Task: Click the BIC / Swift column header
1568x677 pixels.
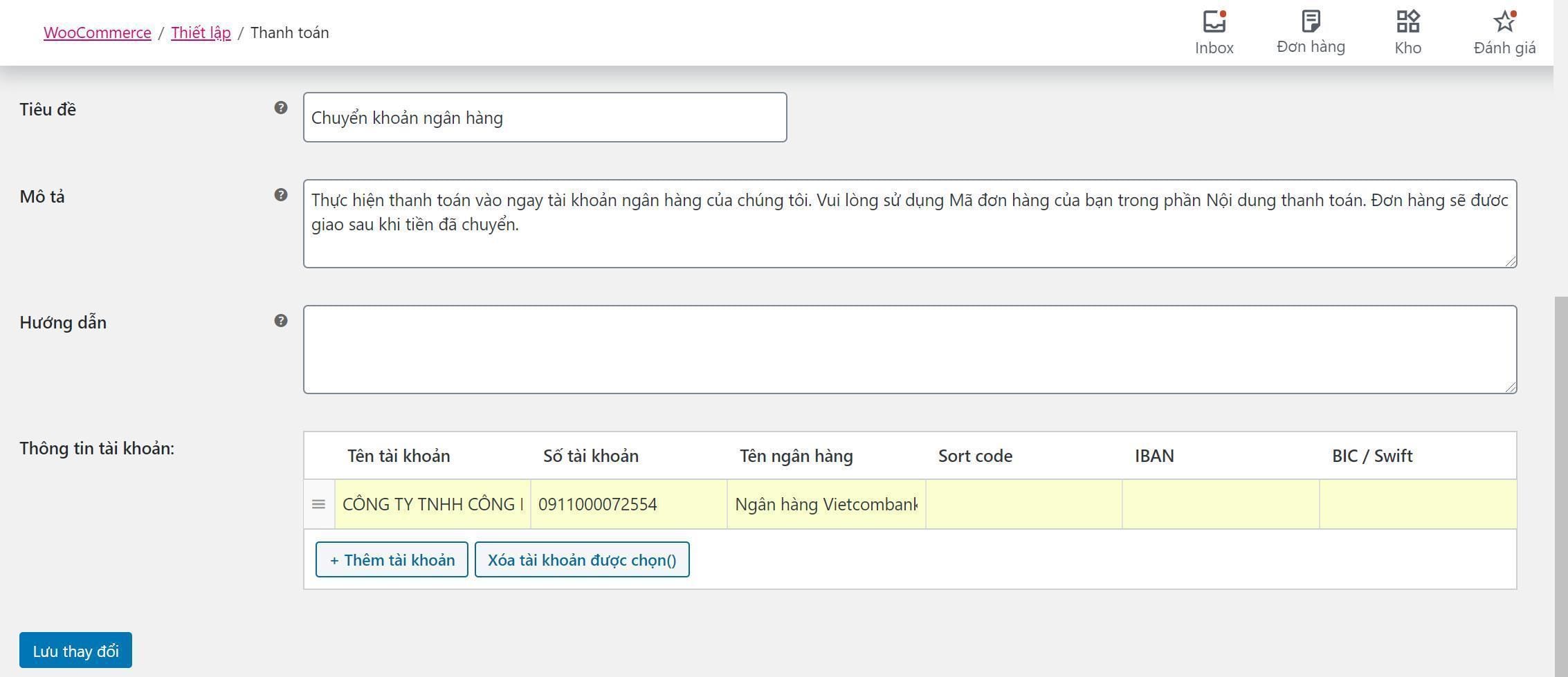Action: point(1372,456)
